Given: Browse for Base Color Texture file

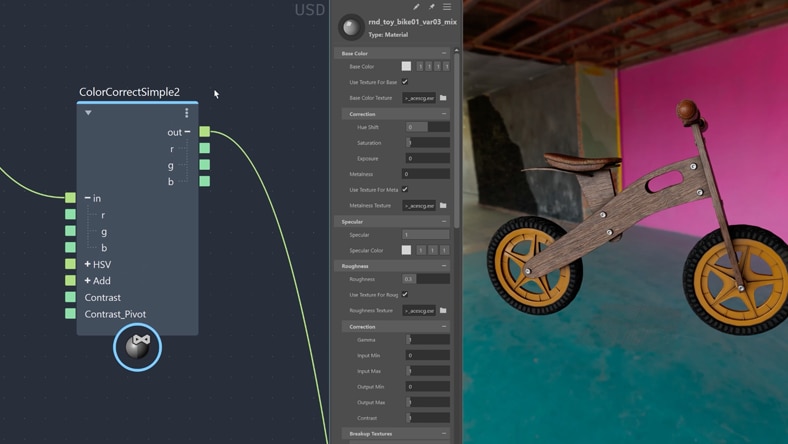Looking at the screenshot, I should tap(443, 98).
